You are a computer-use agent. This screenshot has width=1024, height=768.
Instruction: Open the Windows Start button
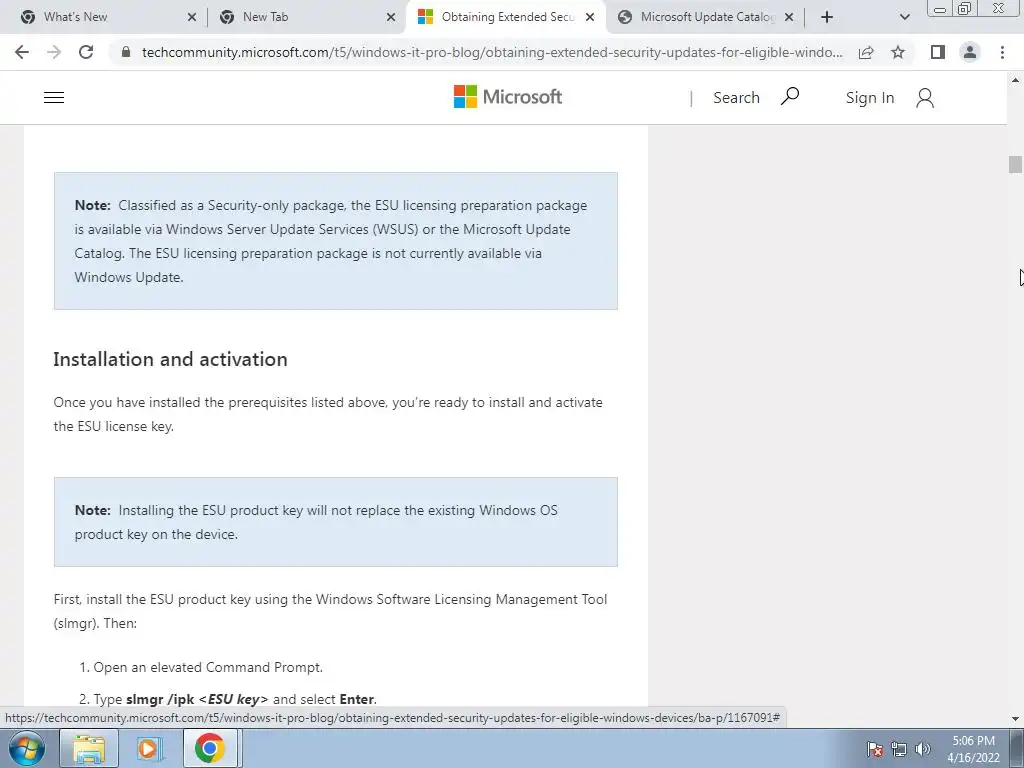click(x=27, y=748)
